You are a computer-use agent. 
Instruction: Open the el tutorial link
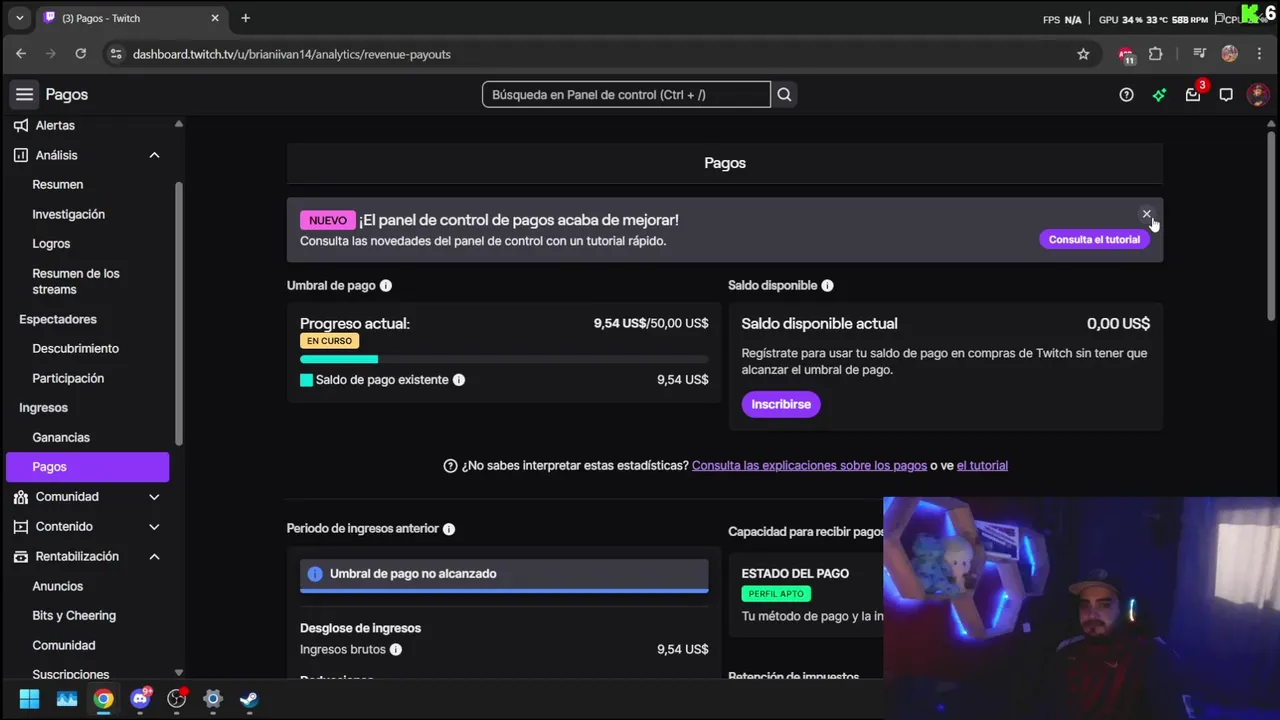coord(982,466)
